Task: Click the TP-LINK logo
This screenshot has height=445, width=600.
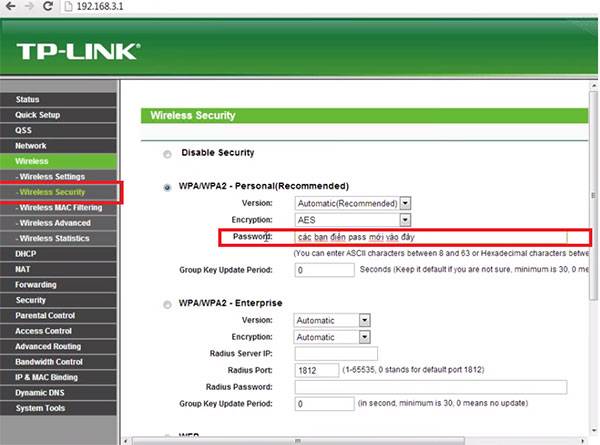Action: coord(76,50)
